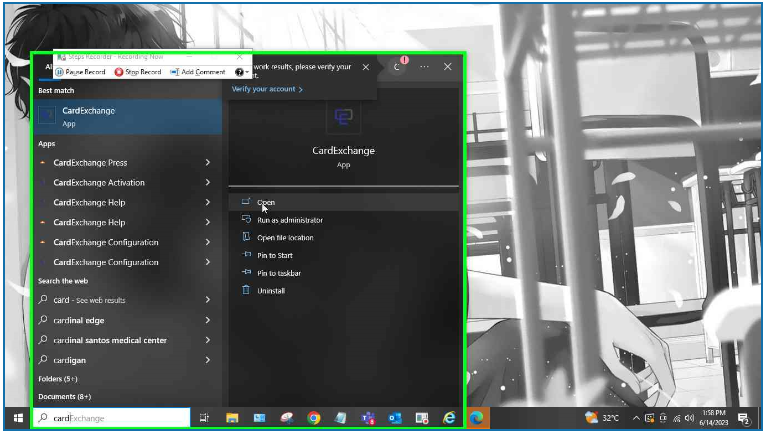This screenshot has width=766, height=436.
Task: Open File Explorer from the taskbar
Action: [x=232, y=418]
